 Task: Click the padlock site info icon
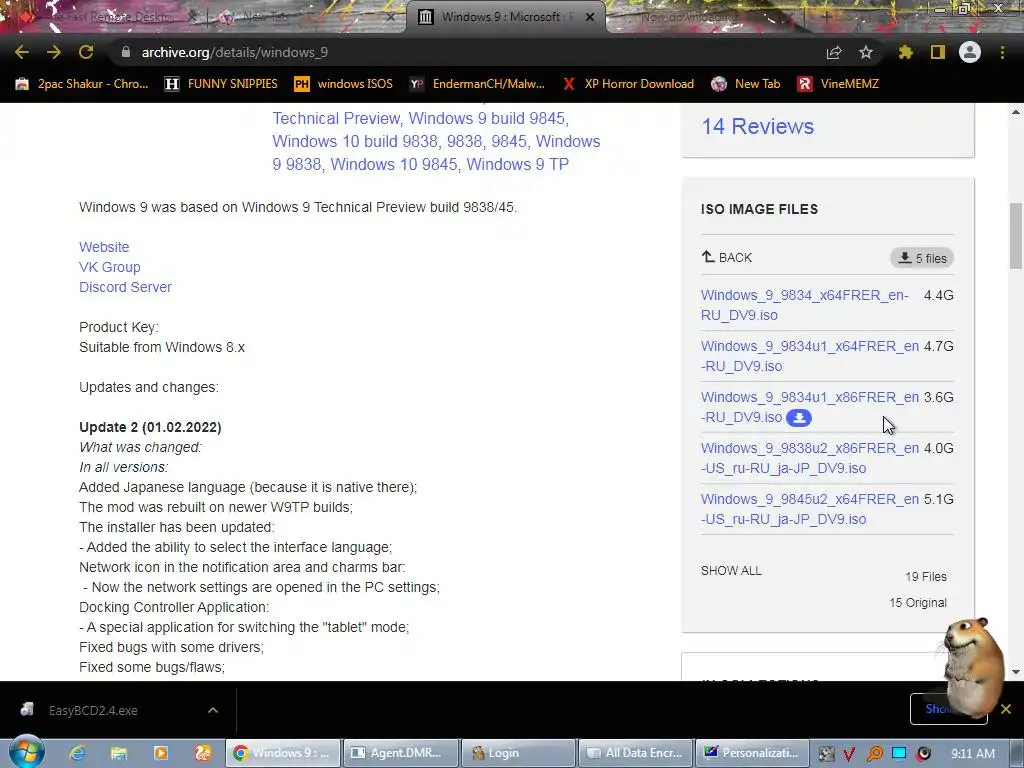[126, 52]
